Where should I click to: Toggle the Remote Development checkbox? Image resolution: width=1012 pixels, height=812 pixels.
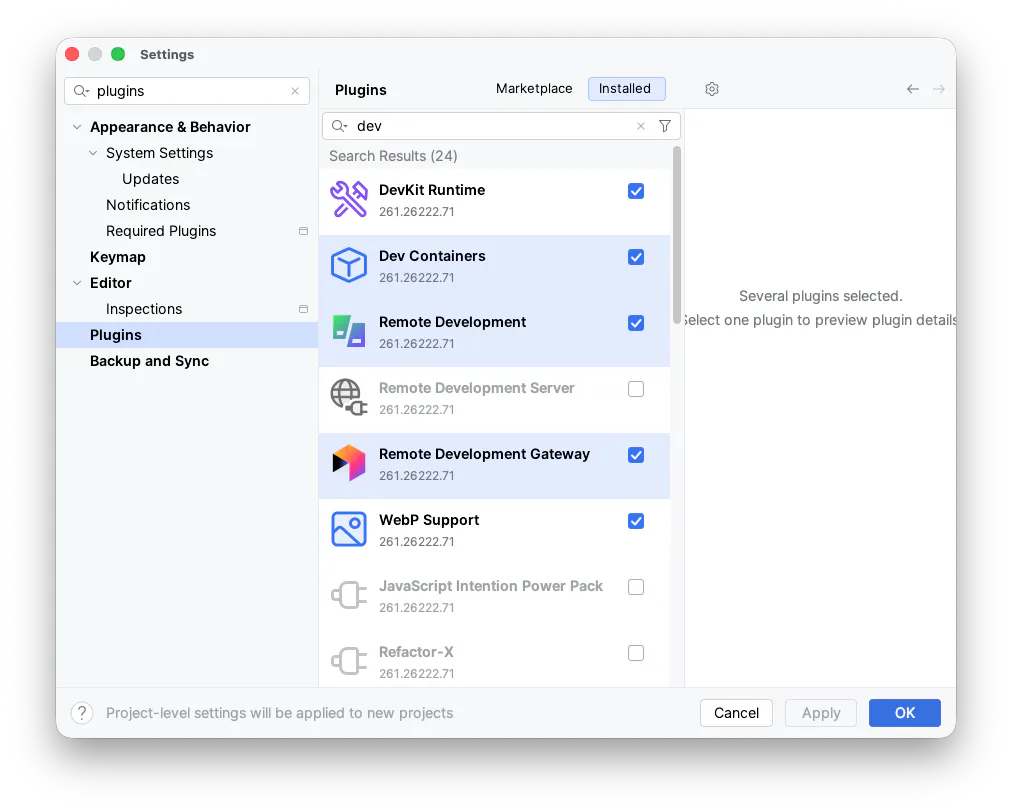[636, 323]
